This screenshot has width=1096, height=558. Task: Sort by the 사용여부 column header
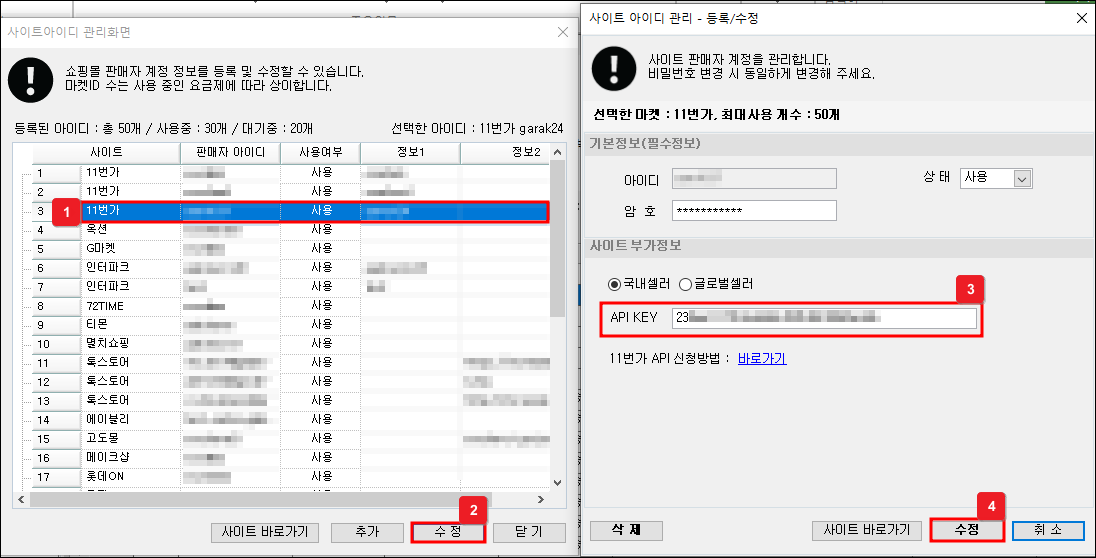321,152
